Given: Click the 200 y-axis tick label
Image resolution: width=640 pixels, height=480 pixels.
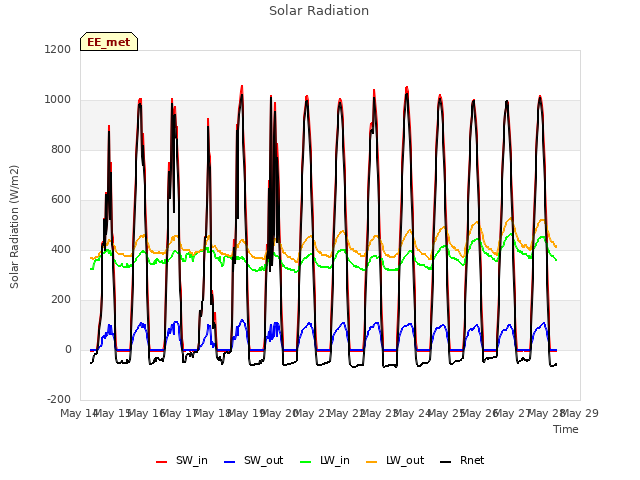Looking at the screenshot, I should pos(61,300).
